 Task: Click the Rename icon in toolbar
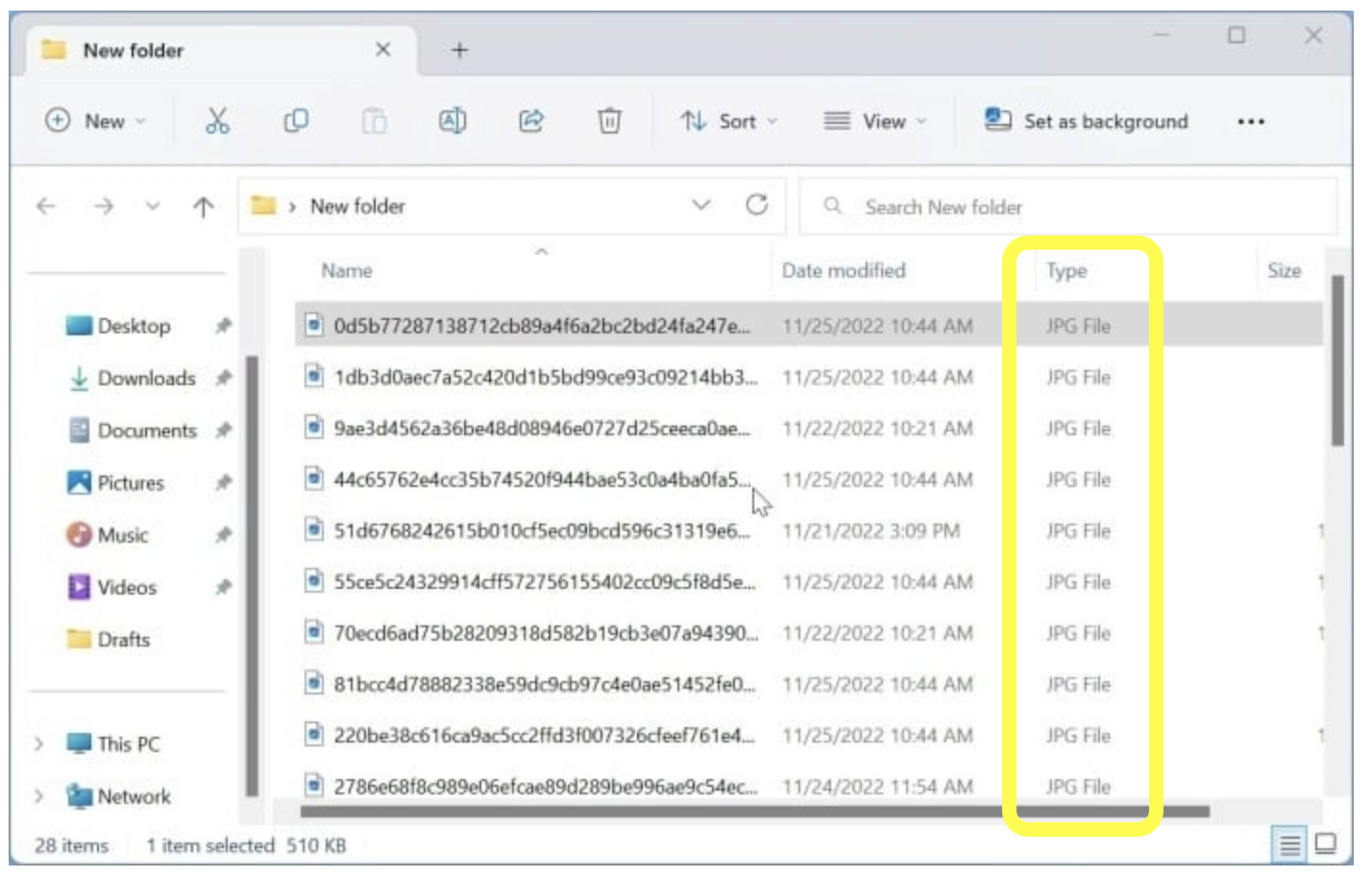click(453, 121)
